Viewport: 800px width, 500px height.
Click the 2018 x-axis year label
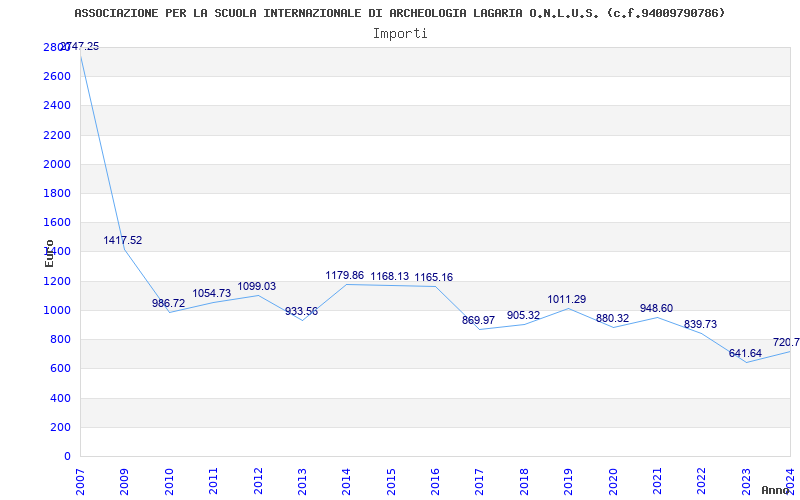[x=524, y=481]
